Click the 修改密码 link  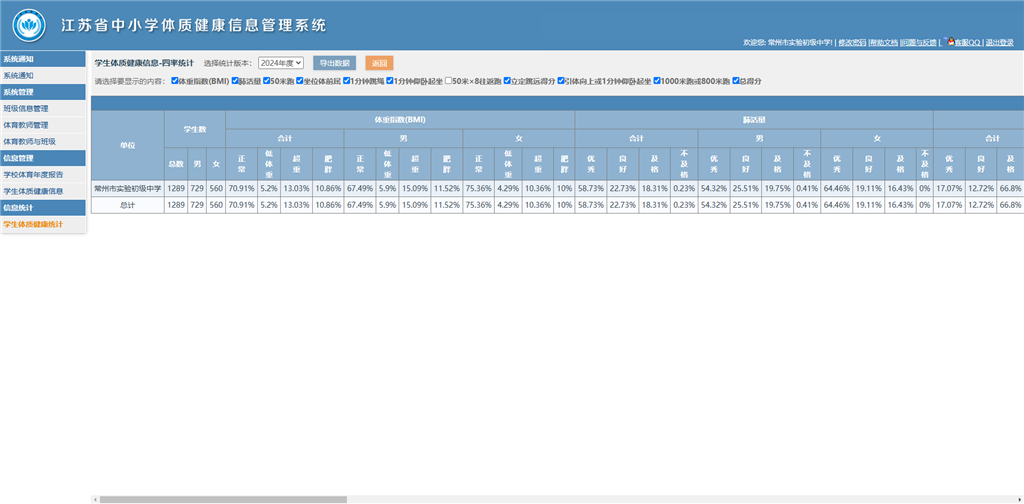point(852,43)
